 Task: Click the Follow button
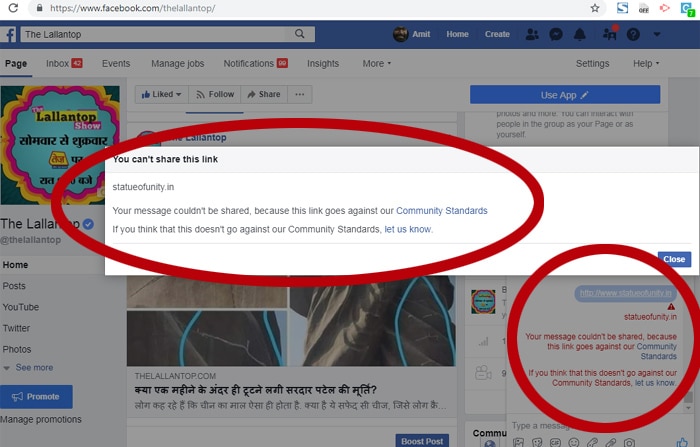point(215,94)
